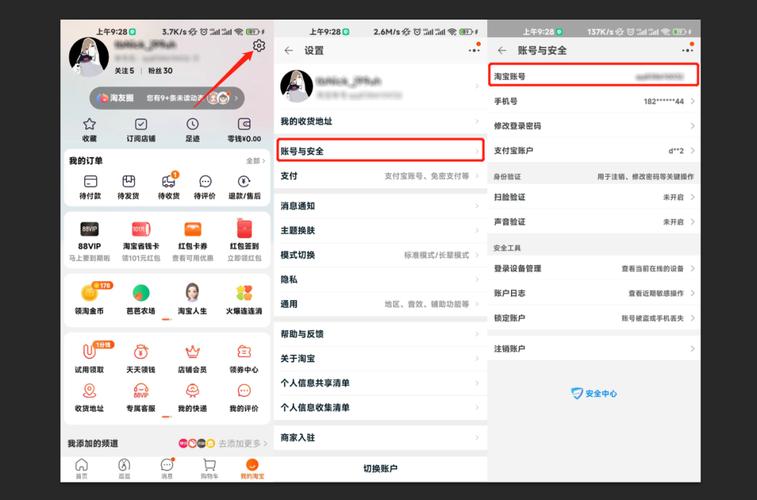Viewport: 757px width, 500px height.
Task: Open 账户日志 account log row
Action: pyautogui.click(x=594, y=293)
